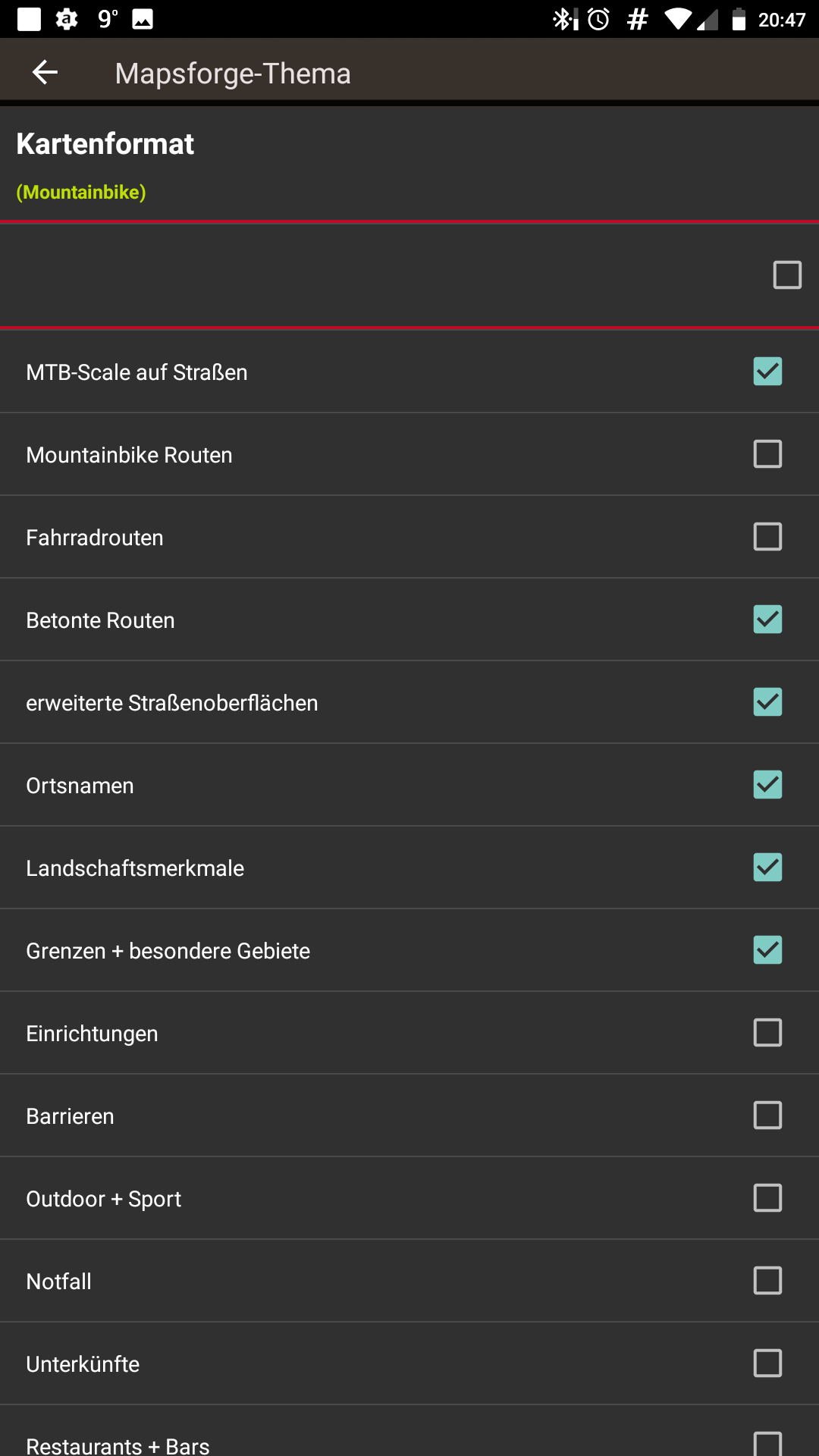Enable Notfall checkbox
The width and height of the screenshot is (819, 1456).
coord(767,1281)
